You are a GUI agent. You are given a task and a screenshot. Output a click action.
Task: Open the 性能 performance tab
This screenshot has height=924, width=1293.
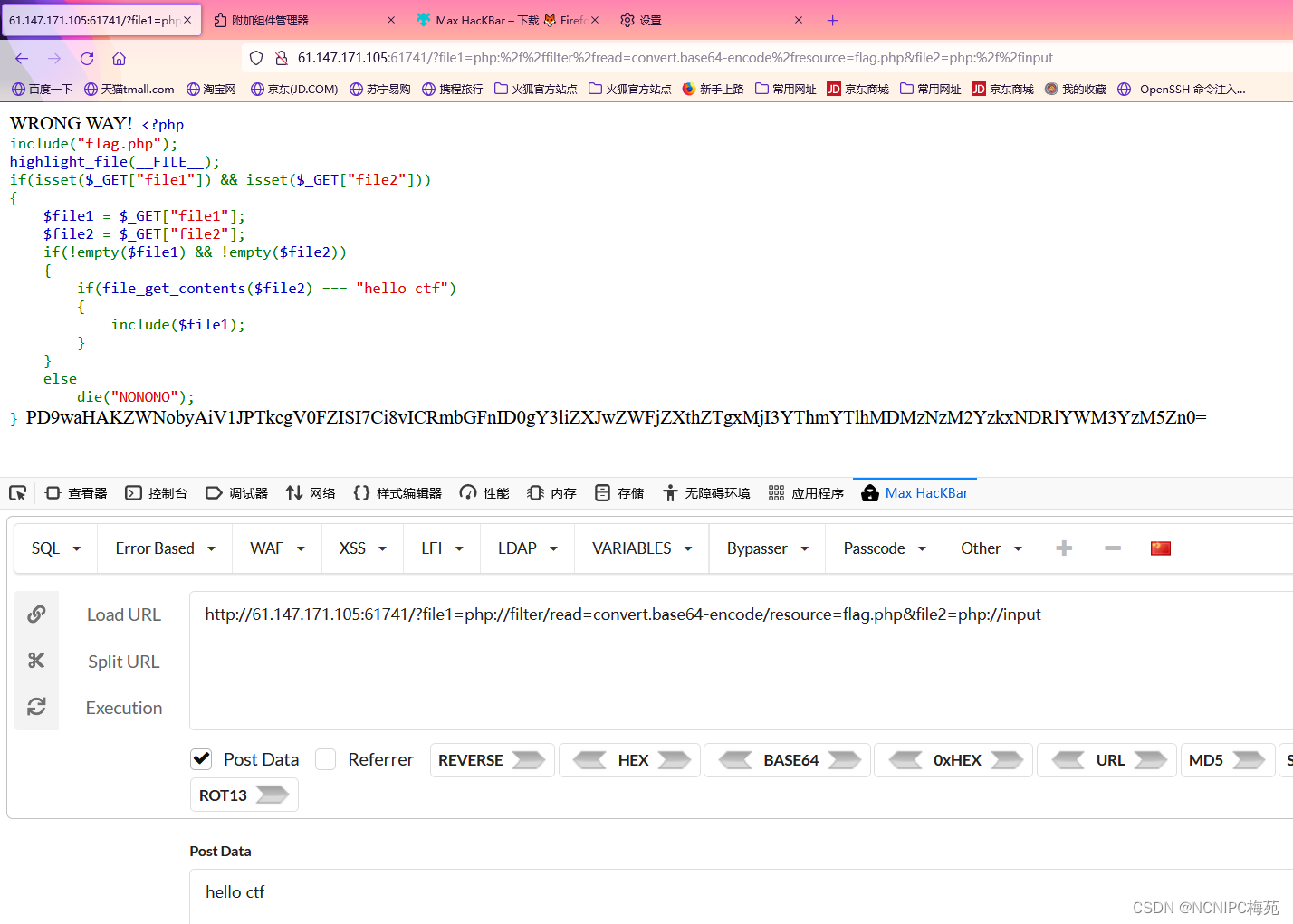[x=484, y=493]
